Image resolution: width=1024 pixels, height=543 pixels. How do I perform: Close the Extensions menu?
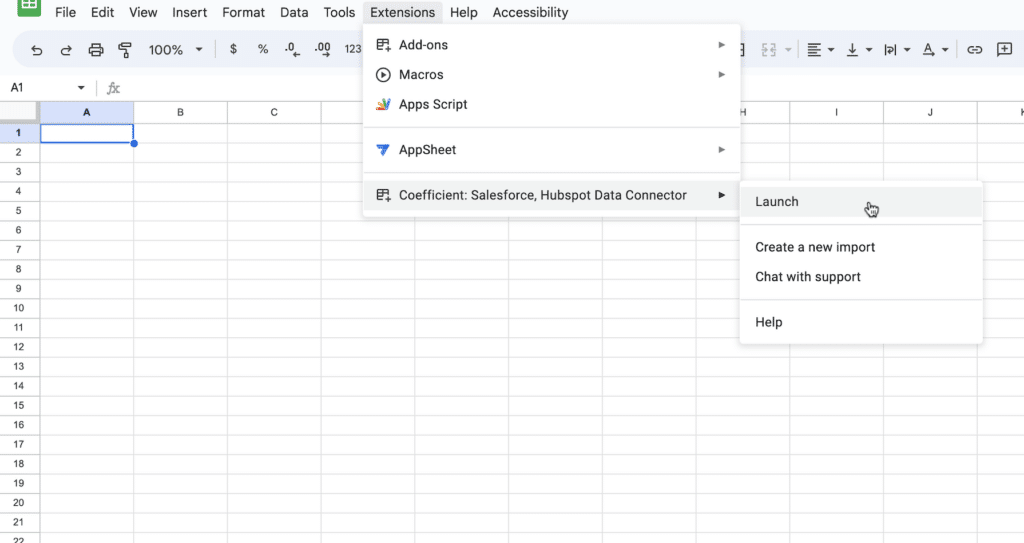click(402, 12)
